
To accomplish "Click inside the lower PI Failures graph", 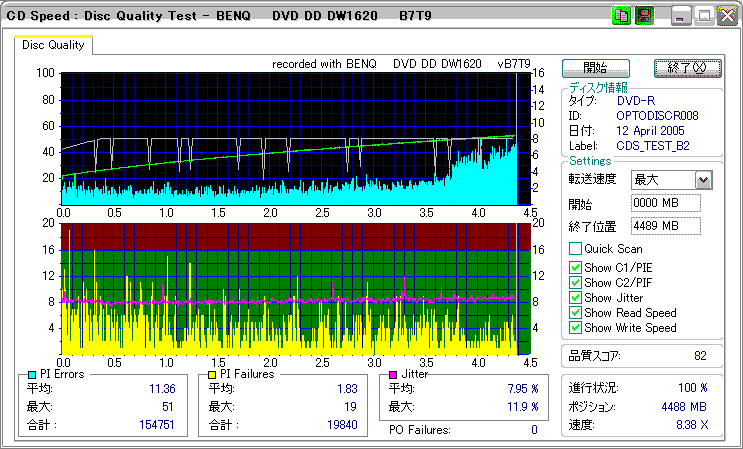I will [290, 288].
